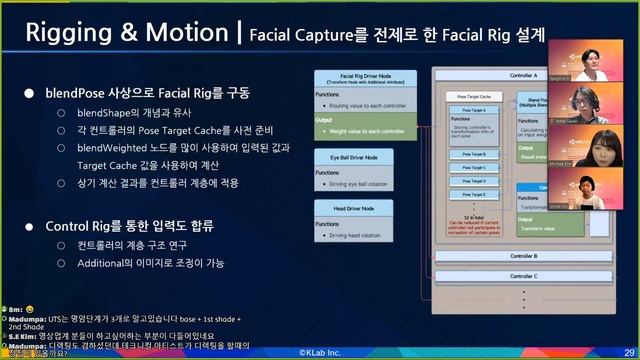The image size is (640, 360).
Task: Click Madumpa's chat message about UTS
Action: pyautogui.click(x=124, y=323)
